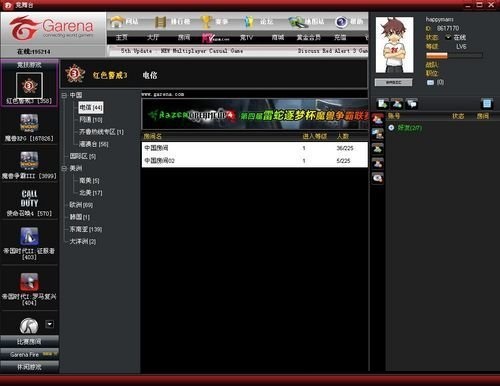Expand the friends group (2/7)

(x=391, y=128)
